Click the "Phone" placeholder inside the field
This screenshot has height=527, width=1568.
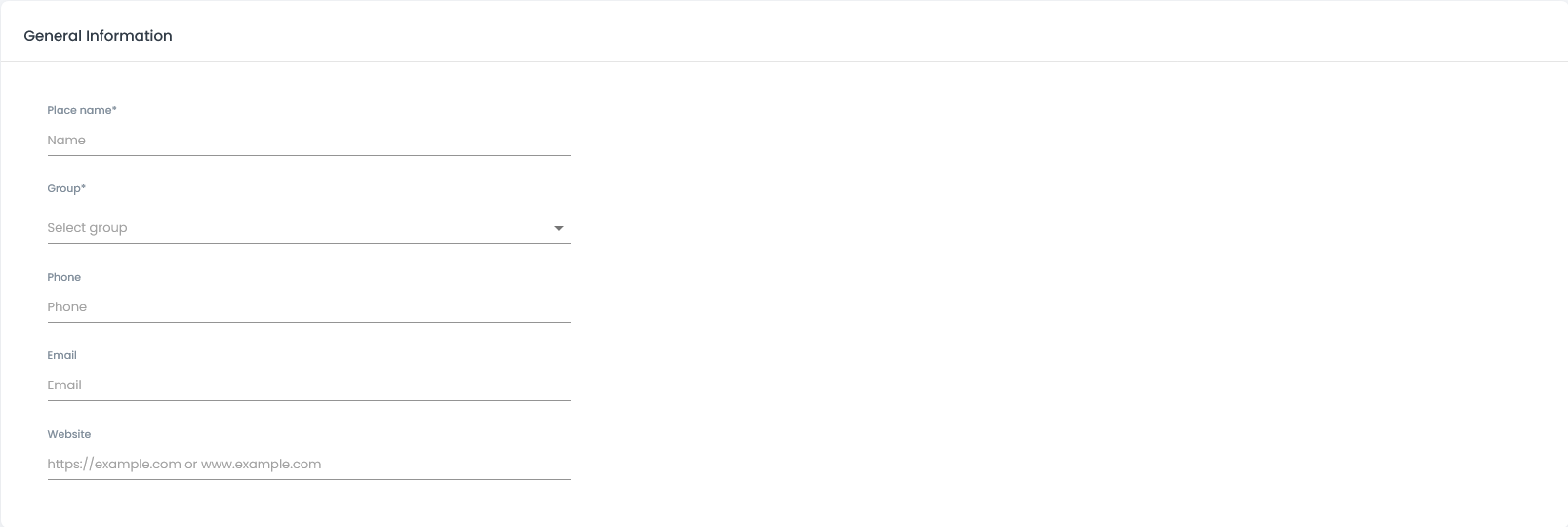(x=67, y=307)
